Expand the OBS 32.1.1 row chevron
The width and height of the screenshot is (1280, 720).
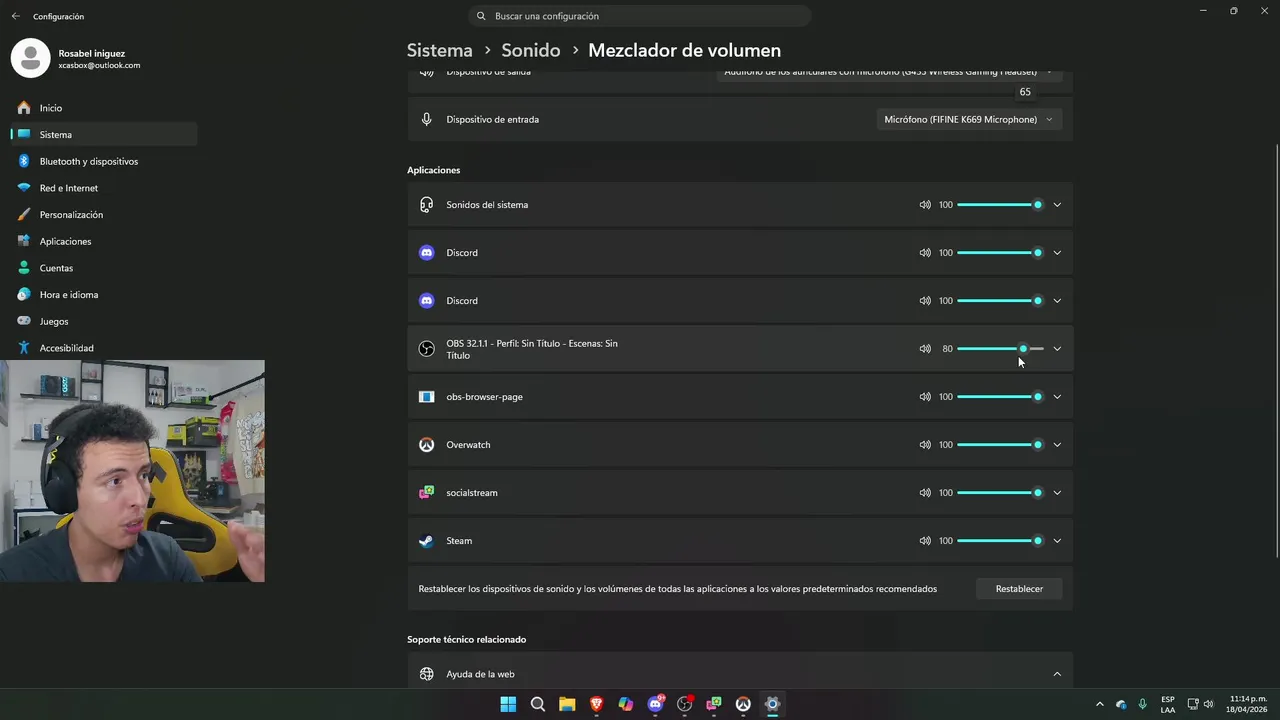click(x=1057, y=349)
